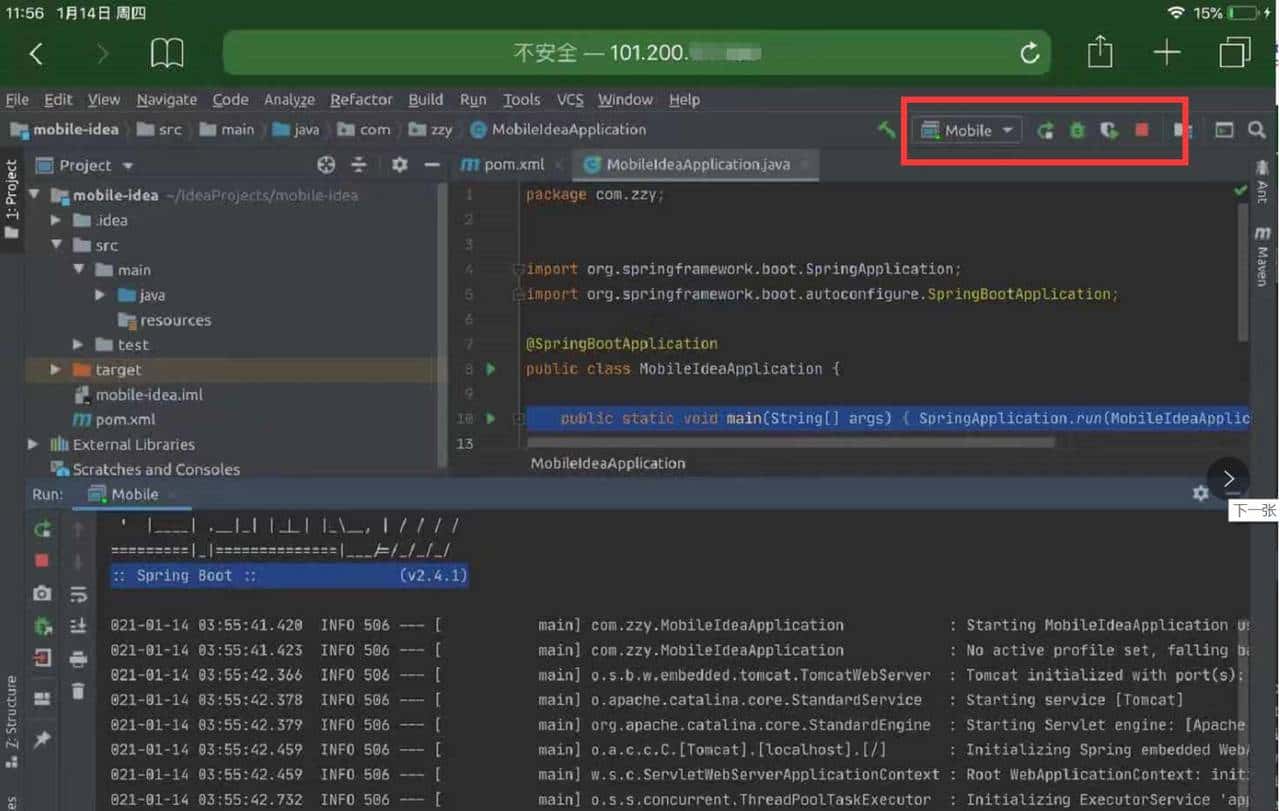Screen dimensions: 1280x811
Task: Click the Maven side panel button
Action: (x=1262, y=256)
